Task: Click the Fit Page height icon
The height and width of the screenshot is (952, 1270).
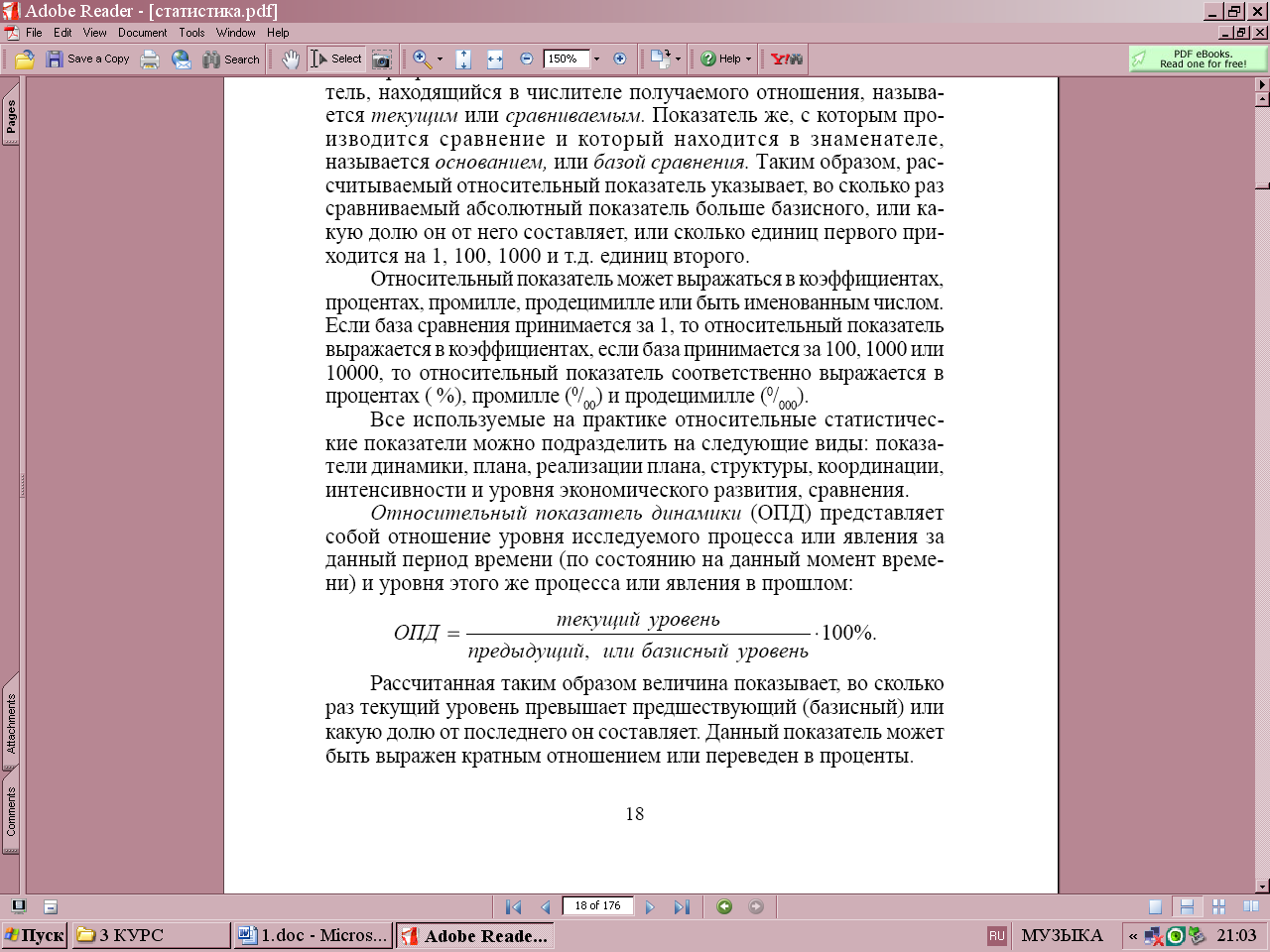Action: [463, 59]
